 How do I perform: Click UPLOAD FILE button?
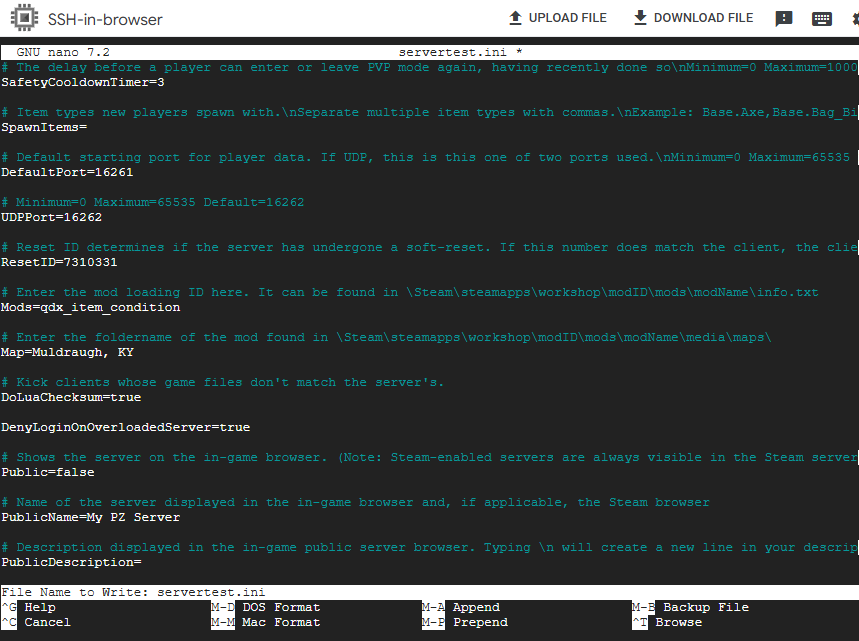(558, 18)
